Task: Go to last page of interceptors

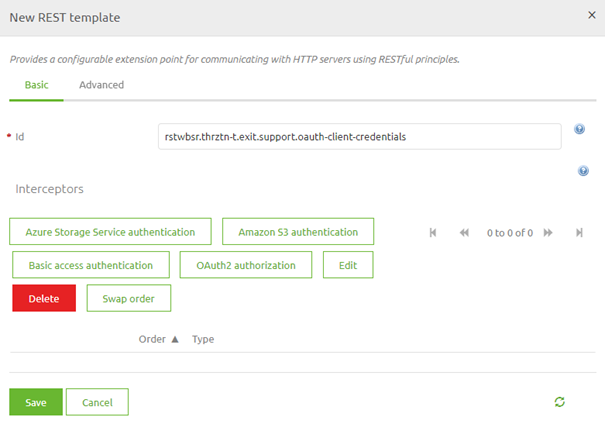Action: [x=579, y=233]
